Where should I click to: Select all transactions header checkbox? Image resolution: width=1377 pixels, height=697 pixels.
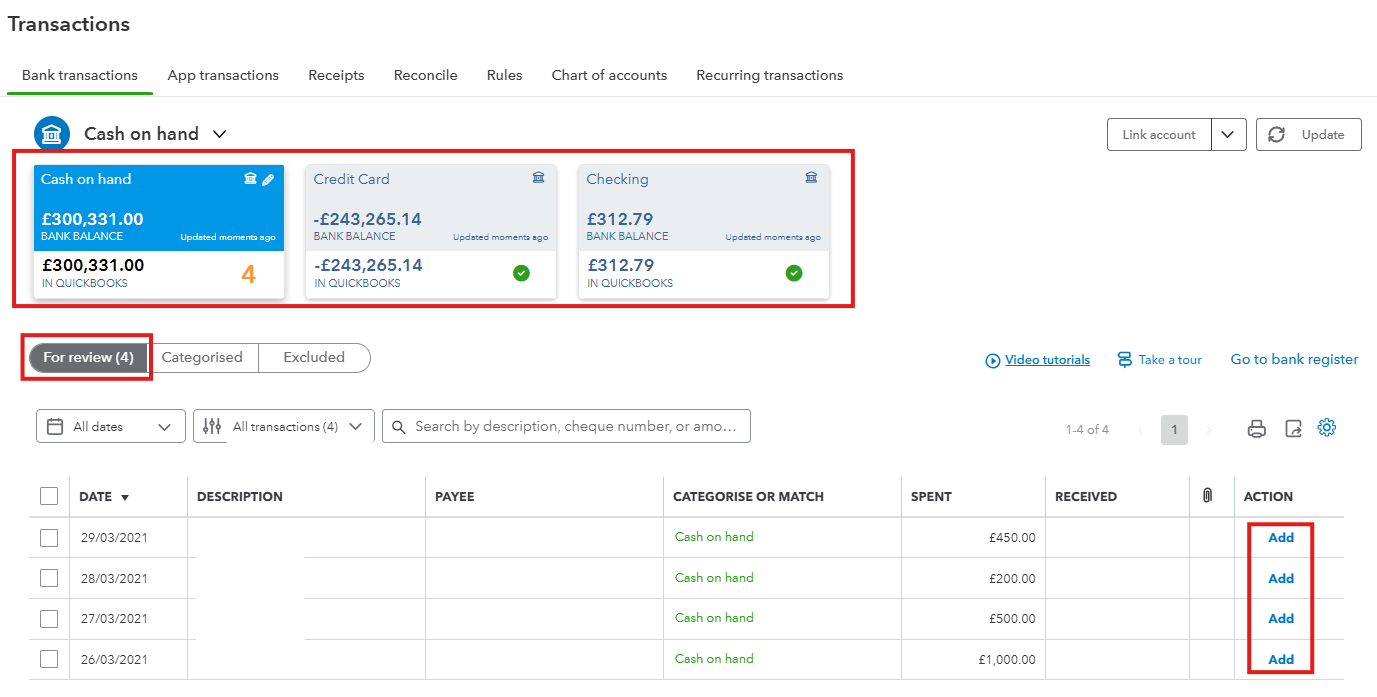click(49, 496)
